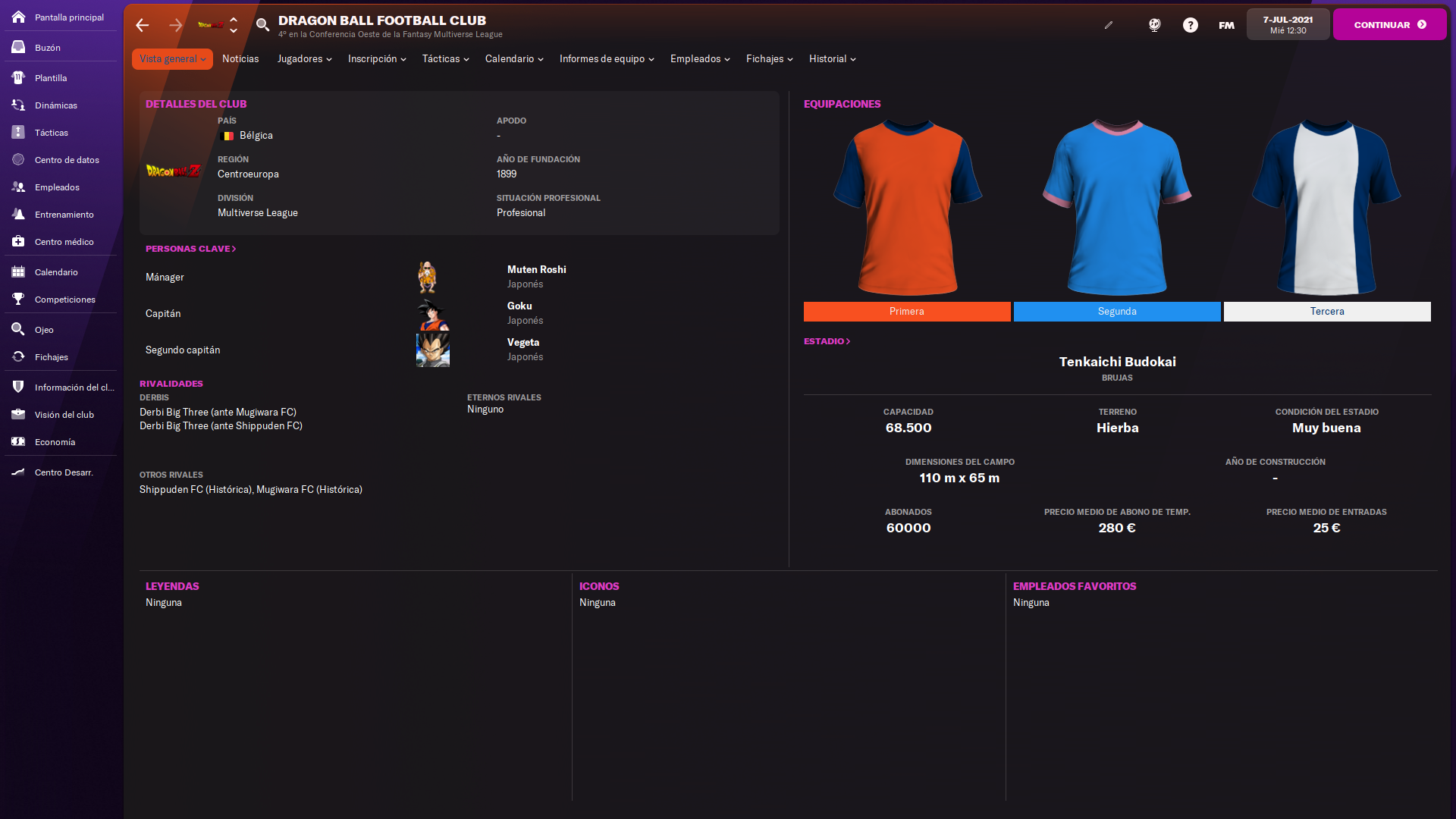This screenshot has width=1456, height=819.
Task: Open Ojeo scouting magnifier icon
Action: coord(18,329)
